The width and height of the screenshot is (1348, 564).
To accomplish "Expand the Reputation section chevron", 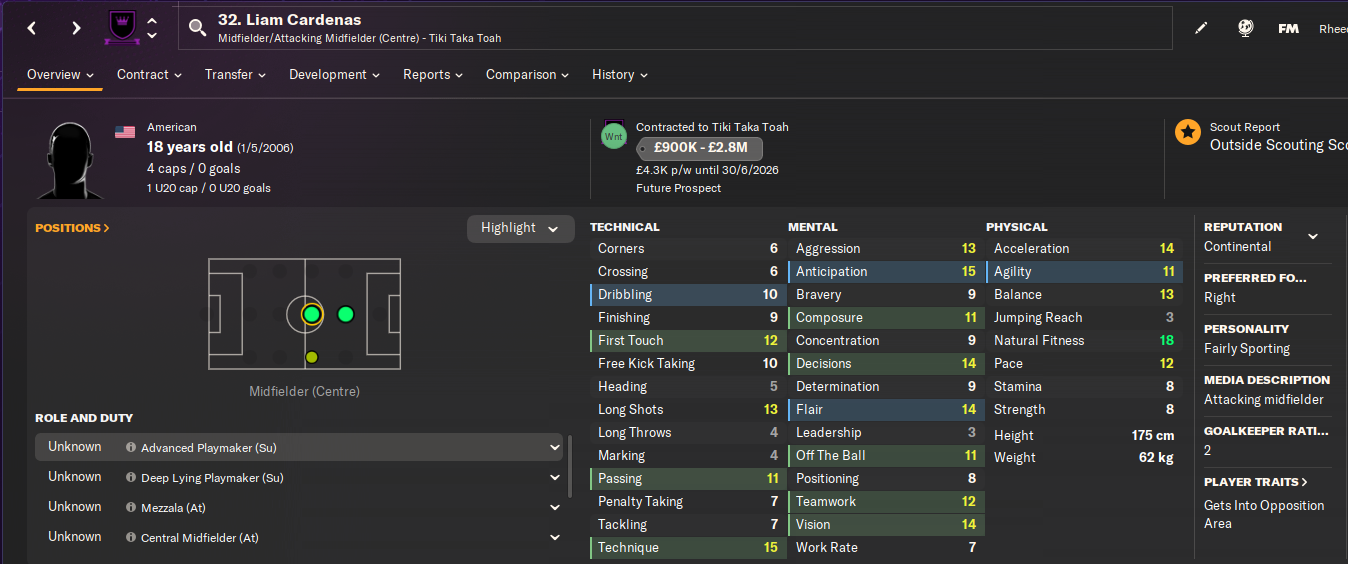I will pos(1312,237).
